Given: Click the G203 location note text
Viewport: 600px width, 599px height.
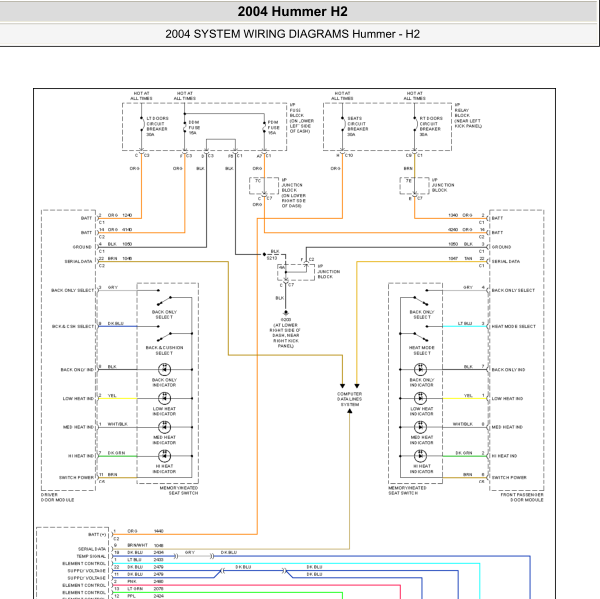Looking at the screenshot, I should coord(285,335).
